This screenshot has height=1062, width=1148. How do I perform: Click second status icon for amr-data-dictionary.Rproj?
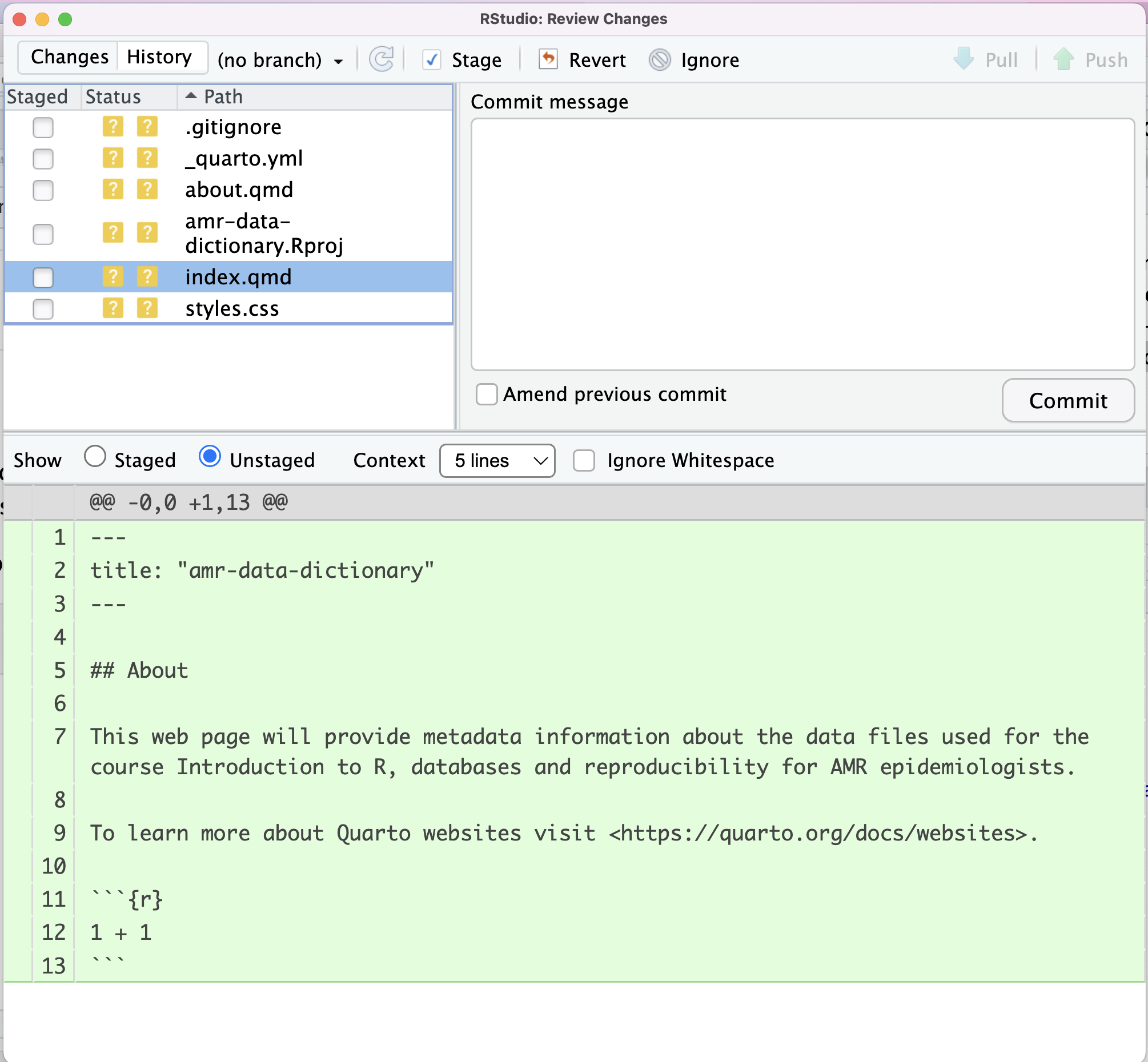pos(147,233)
